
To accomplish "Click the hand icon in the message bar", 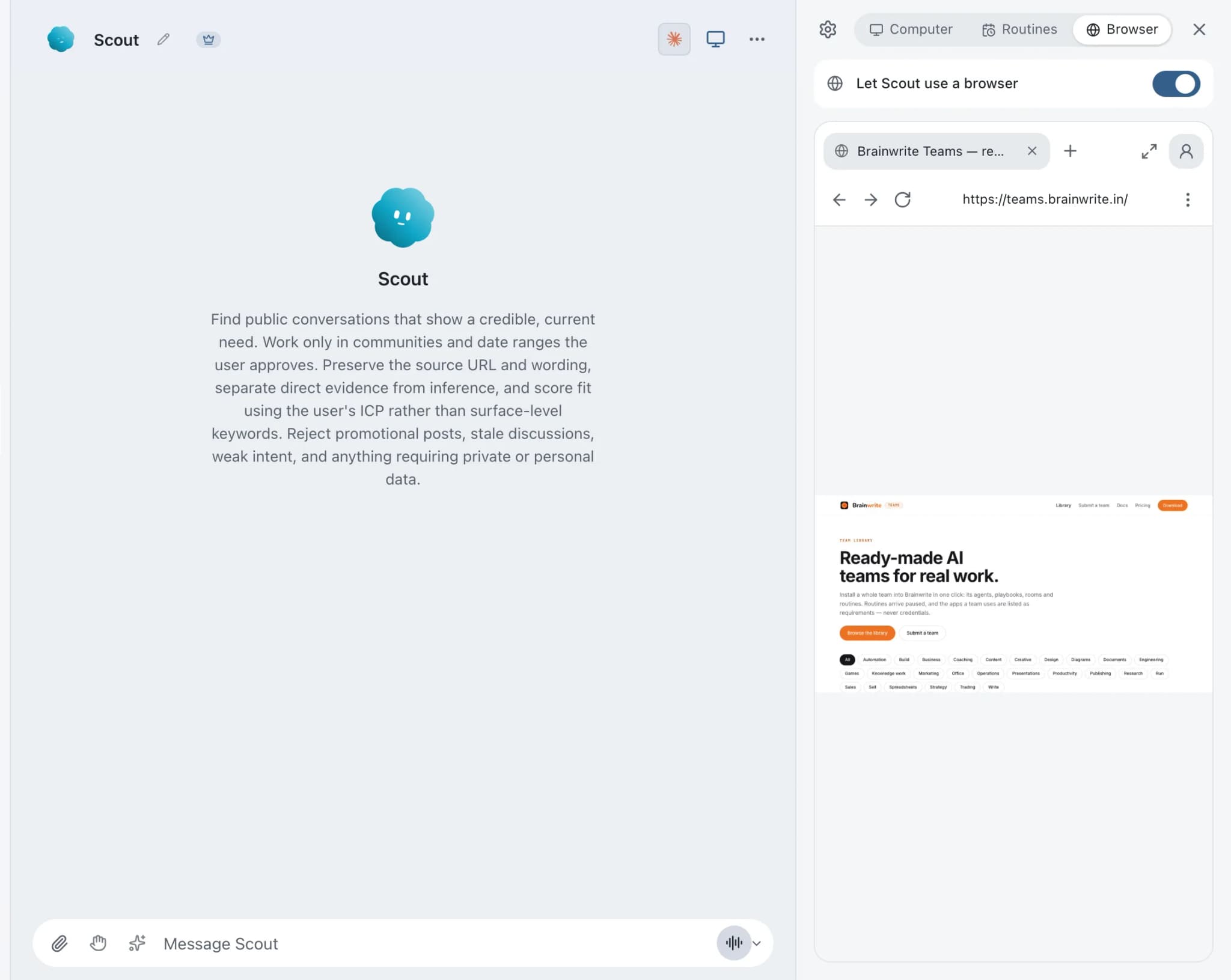I will (x=98, y=943).
